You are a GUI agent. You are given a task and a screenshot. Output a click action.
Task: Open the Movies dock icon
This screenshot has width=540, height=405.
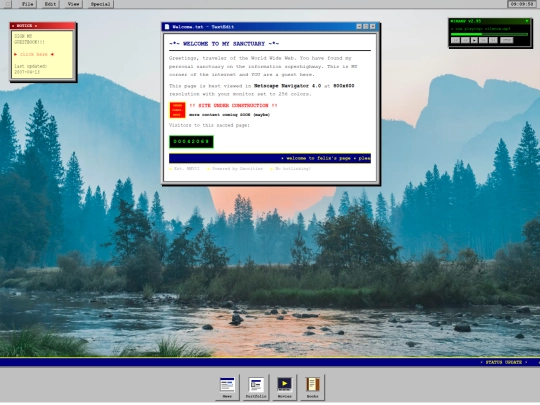[x=284, y=387]
